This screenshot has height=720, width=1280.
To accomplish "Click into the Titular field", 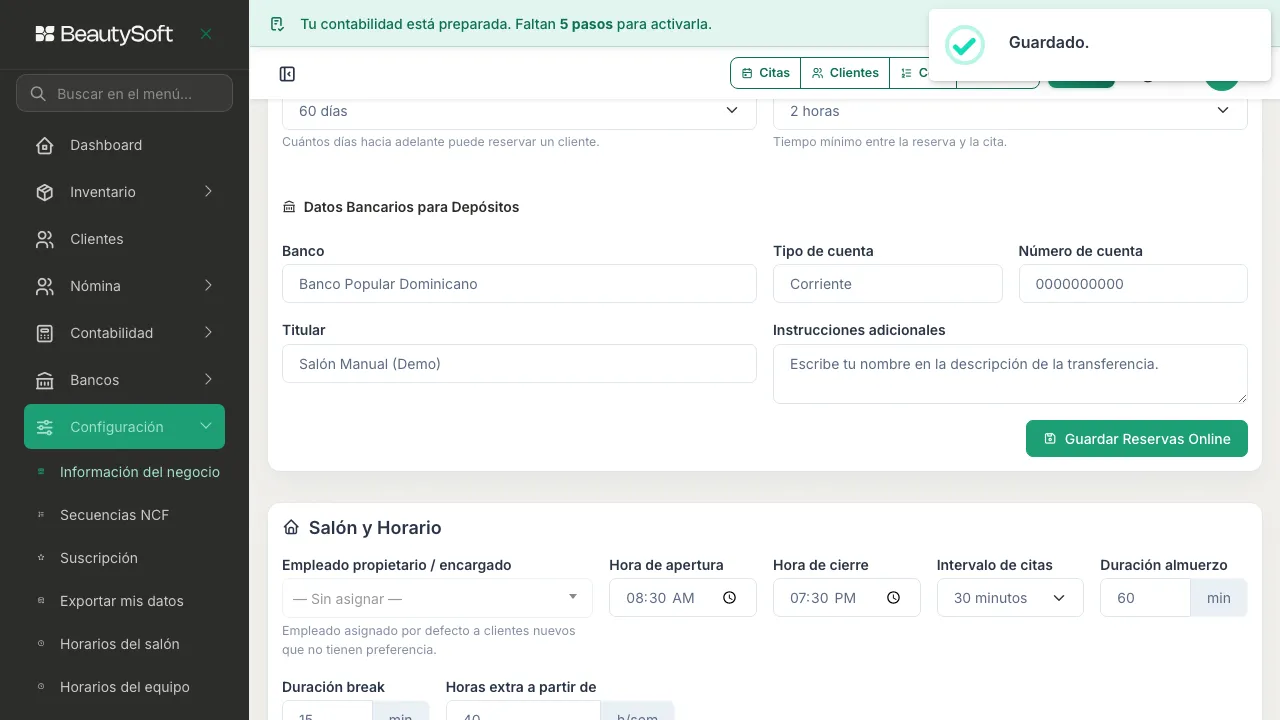I will pos(519,364).
